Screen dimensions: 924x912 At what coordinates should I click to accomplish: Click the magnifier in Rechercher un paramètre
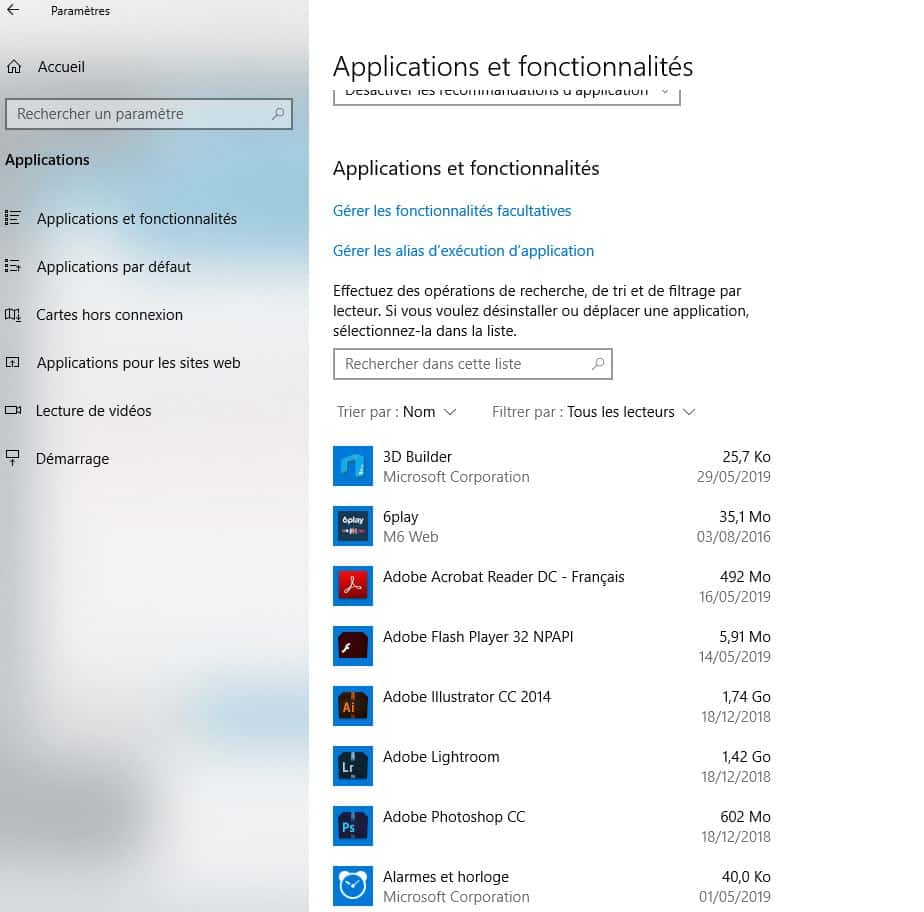pyautogui.click(x=278, y=113)
